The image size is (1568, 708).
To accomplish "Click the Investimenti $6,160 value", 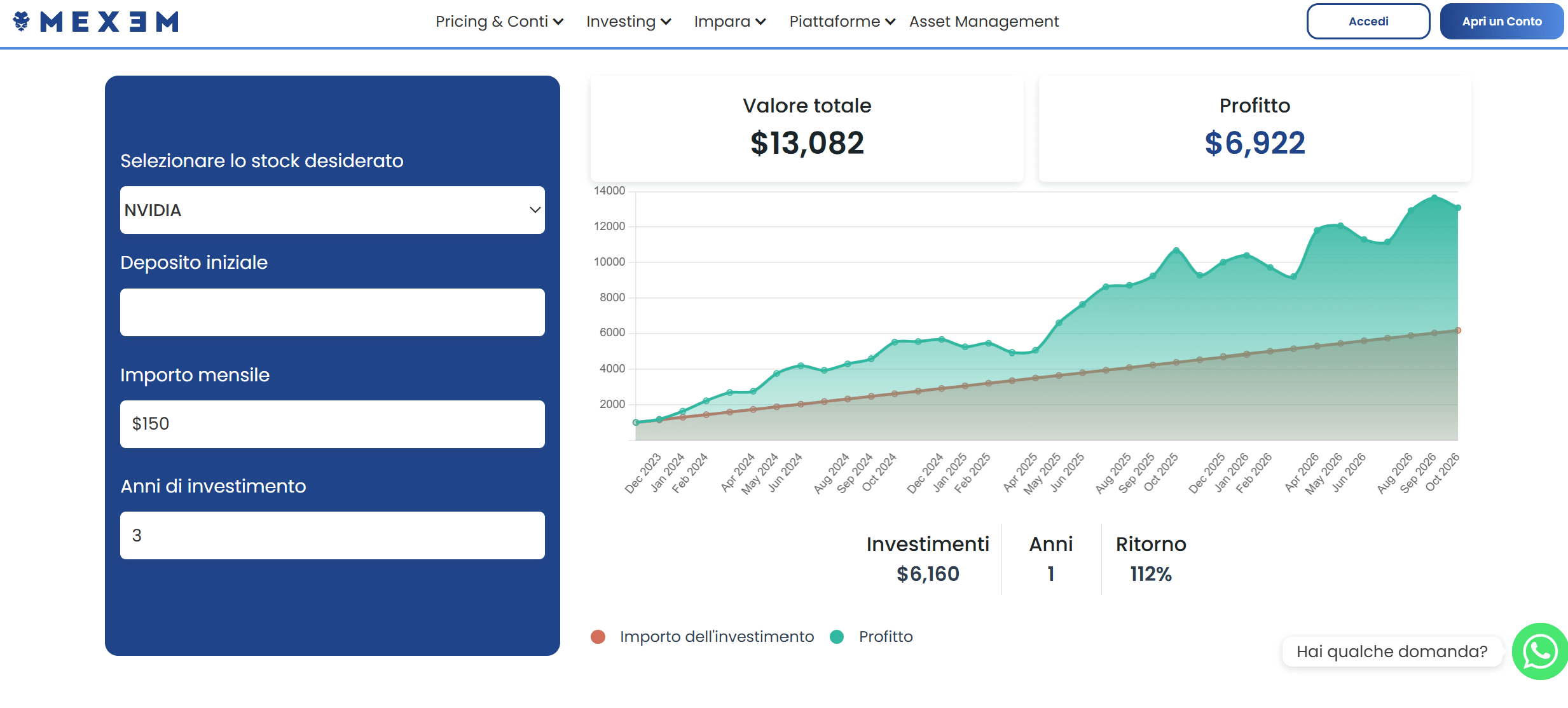I will 928,574.
